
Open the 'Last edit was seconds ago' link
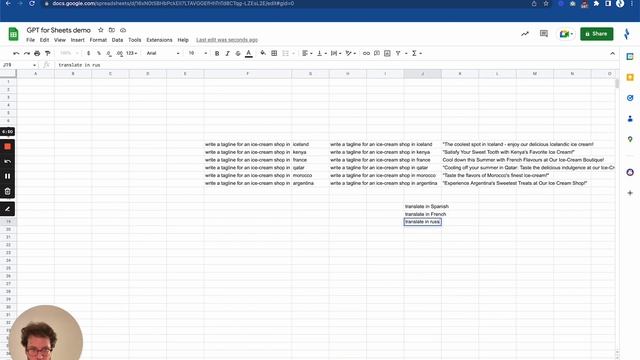[x=227, y=40]
